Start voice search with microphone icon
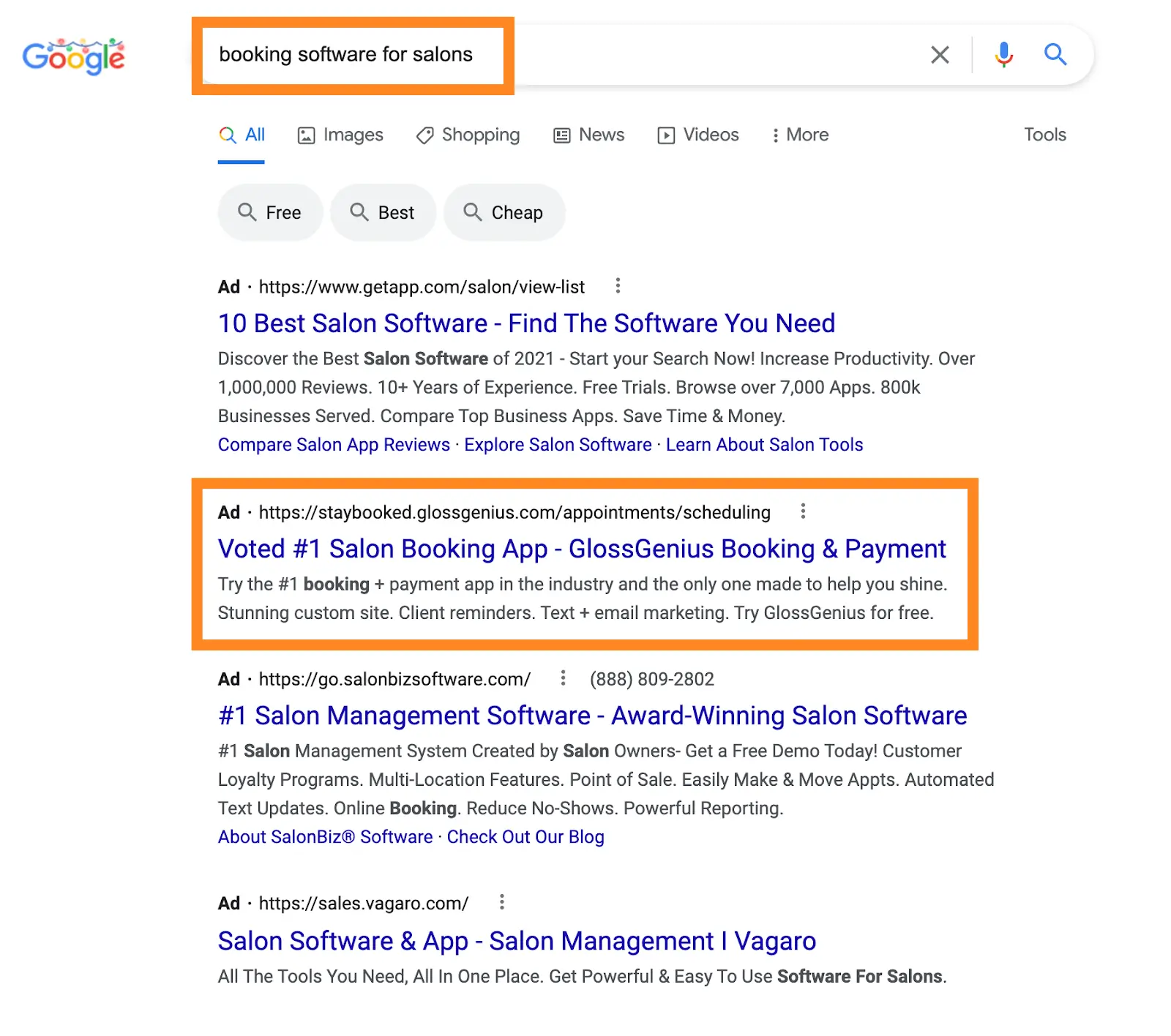 [1003, 55]
